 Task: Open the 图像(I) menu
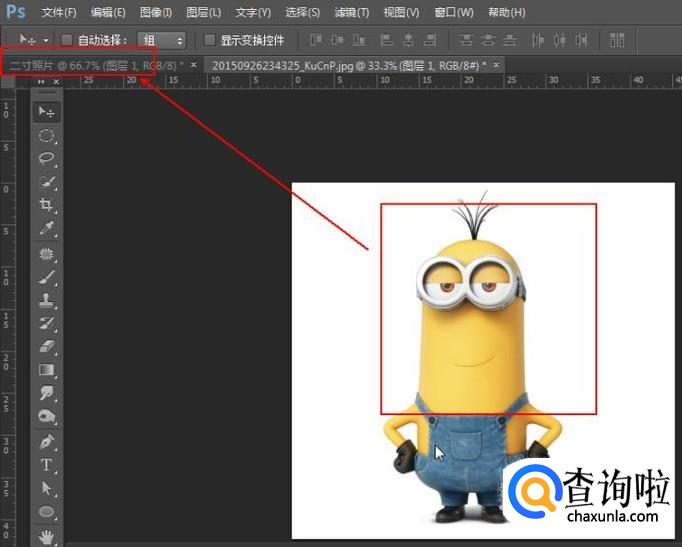coord(155,13)
